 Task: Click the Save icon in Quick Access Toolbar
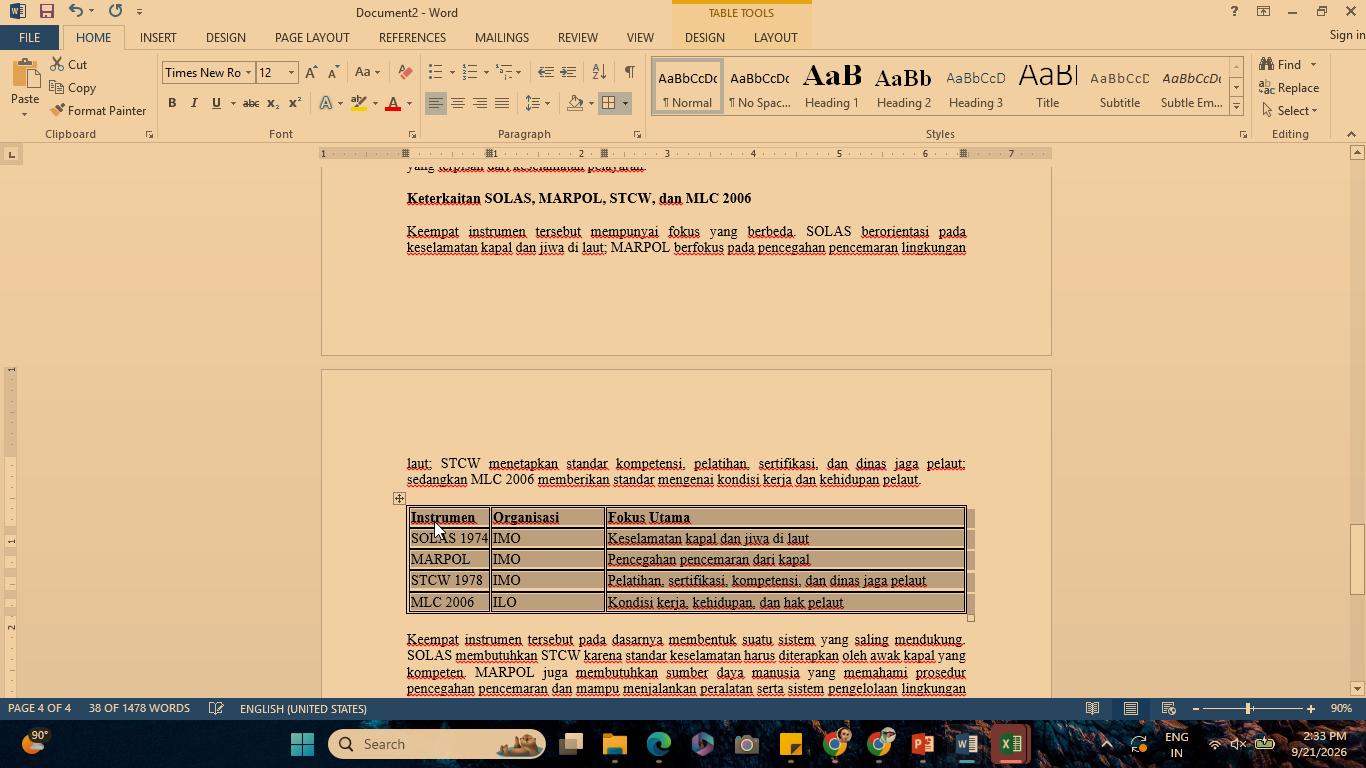(x=46, y=12)
